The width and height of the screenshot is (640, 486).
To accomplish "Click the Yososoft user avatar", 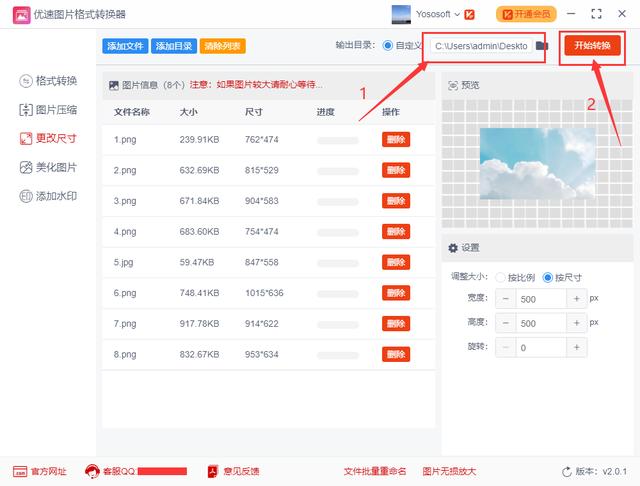I will tap(401, 14).
